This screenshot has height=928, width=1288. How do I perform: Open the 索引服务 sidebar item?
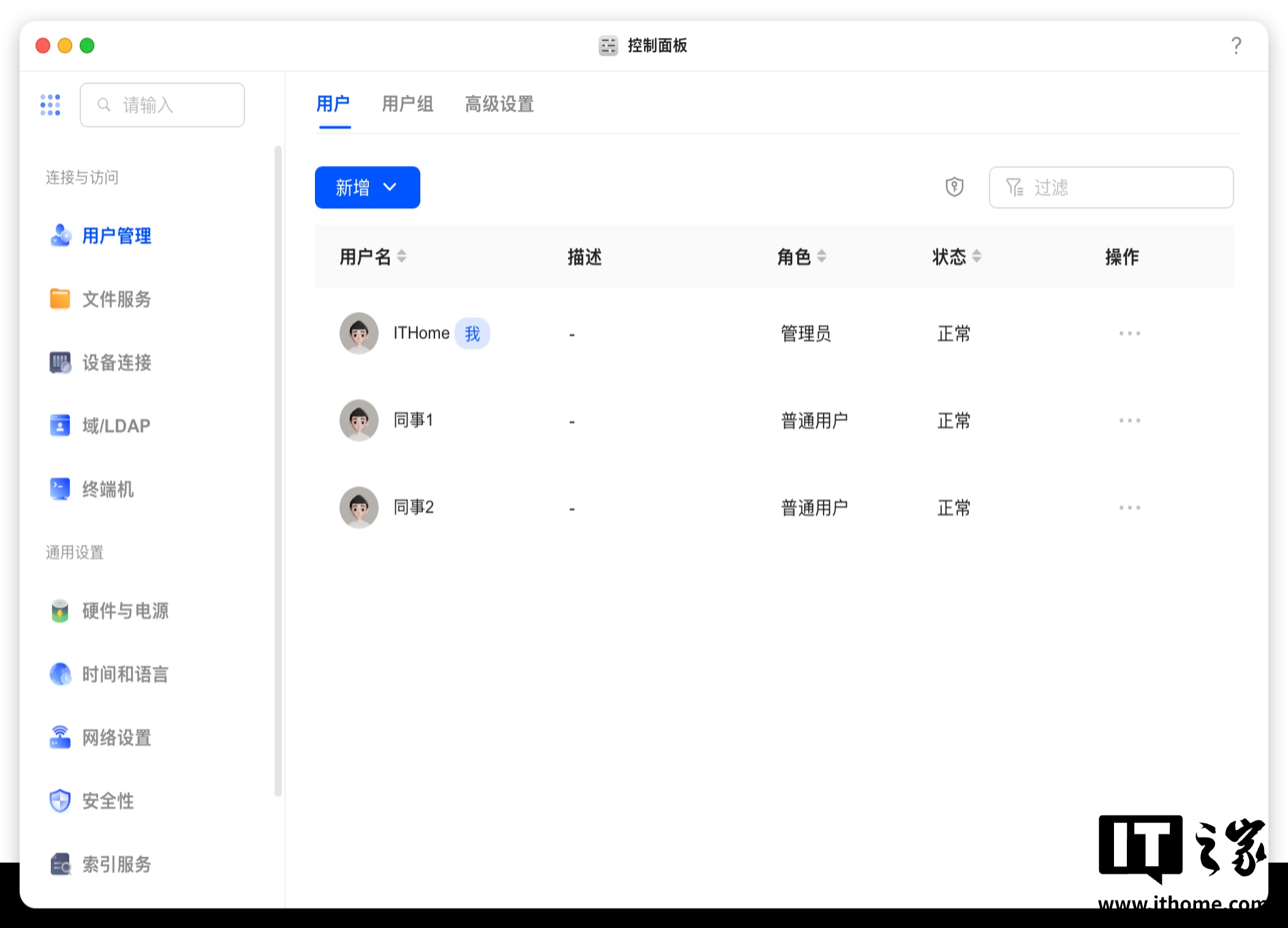pos(101,864)
